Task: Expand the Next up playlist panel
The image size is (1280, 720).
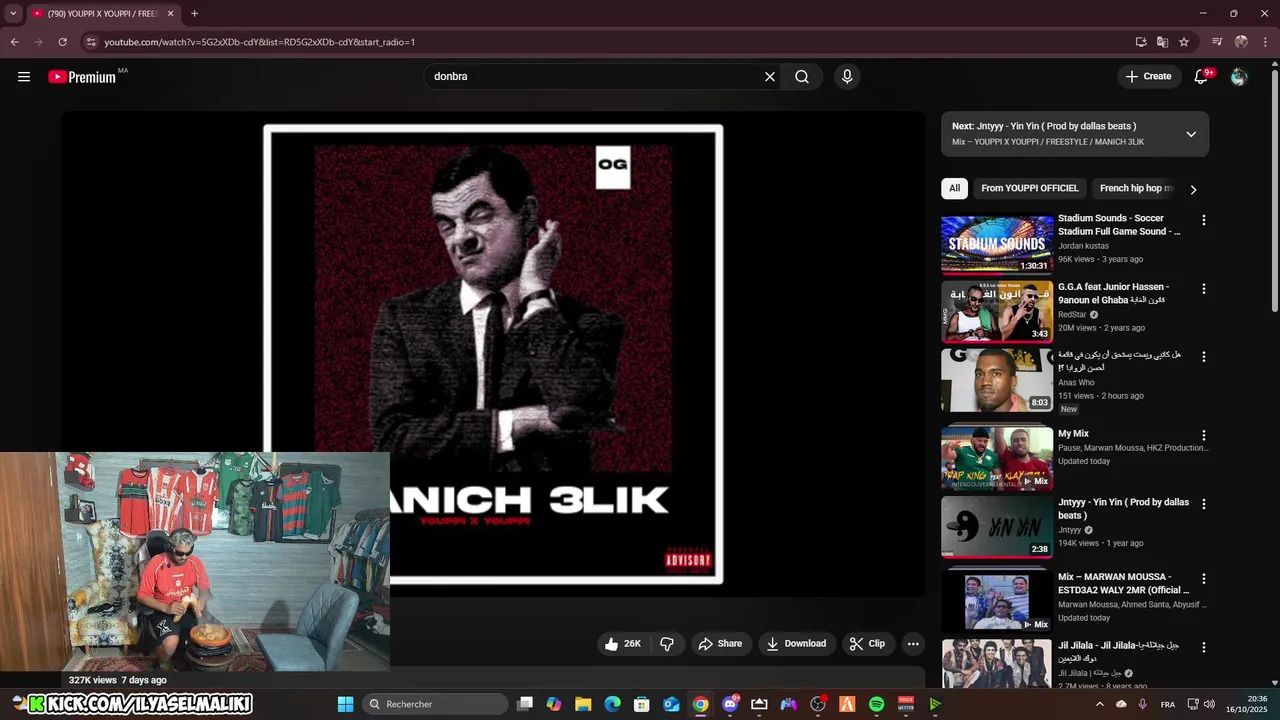Action: 1191,134
